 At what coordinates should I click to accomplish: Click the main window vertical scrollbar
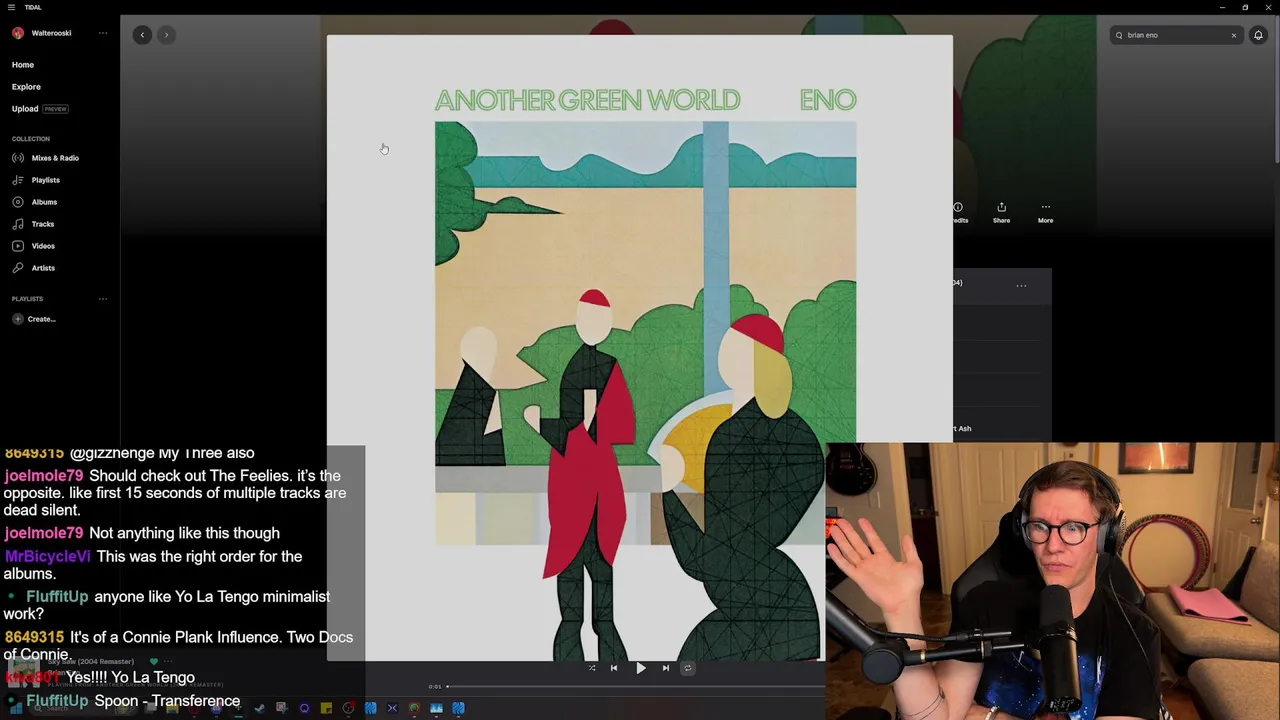click(x=1276, y=90)
